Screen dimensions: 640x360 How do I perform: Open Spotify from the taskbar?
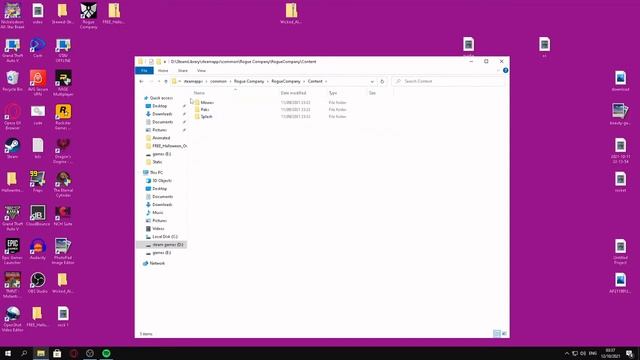tap(106, 353)
